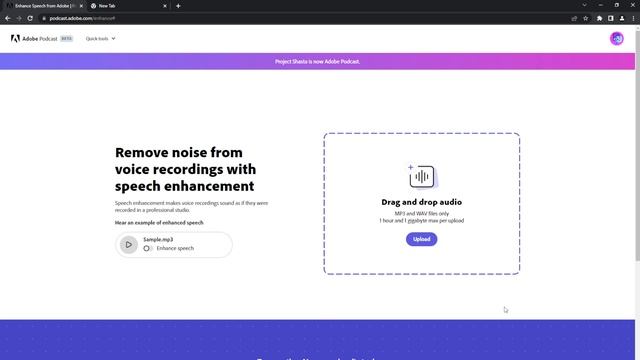The height and width of the screenshot is (360, 640).
Task: Open the browser side panel icon
Action: [x=611, y=18]
